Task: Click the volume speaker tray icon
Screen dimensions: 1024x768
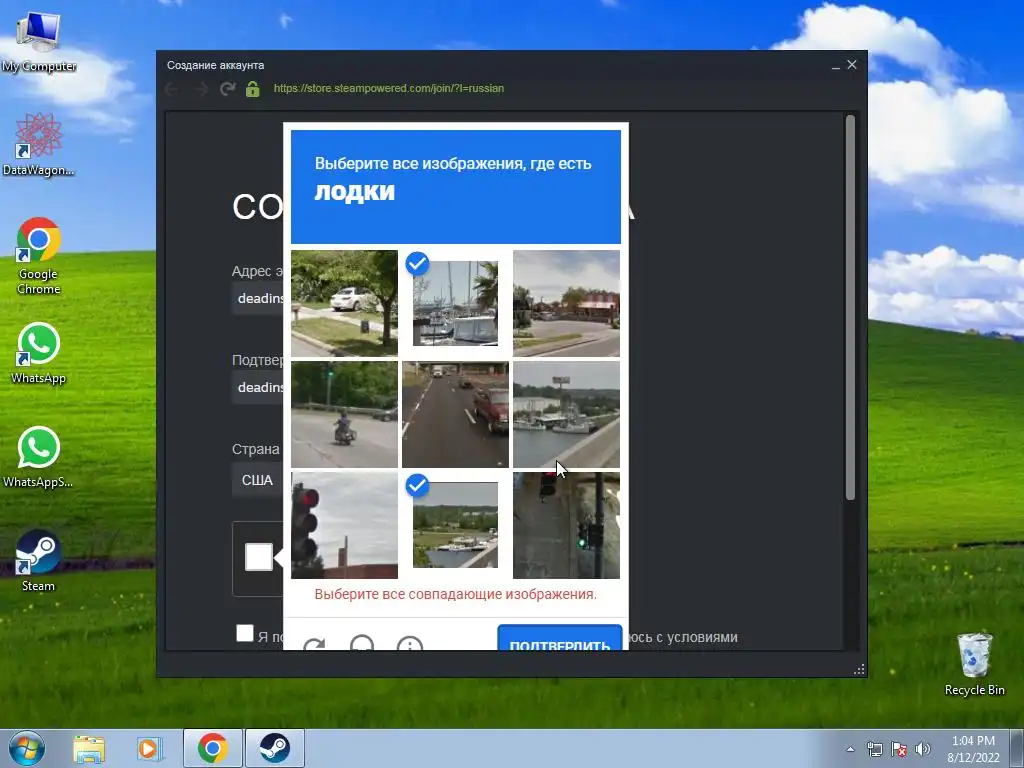Action: point(923,749)
